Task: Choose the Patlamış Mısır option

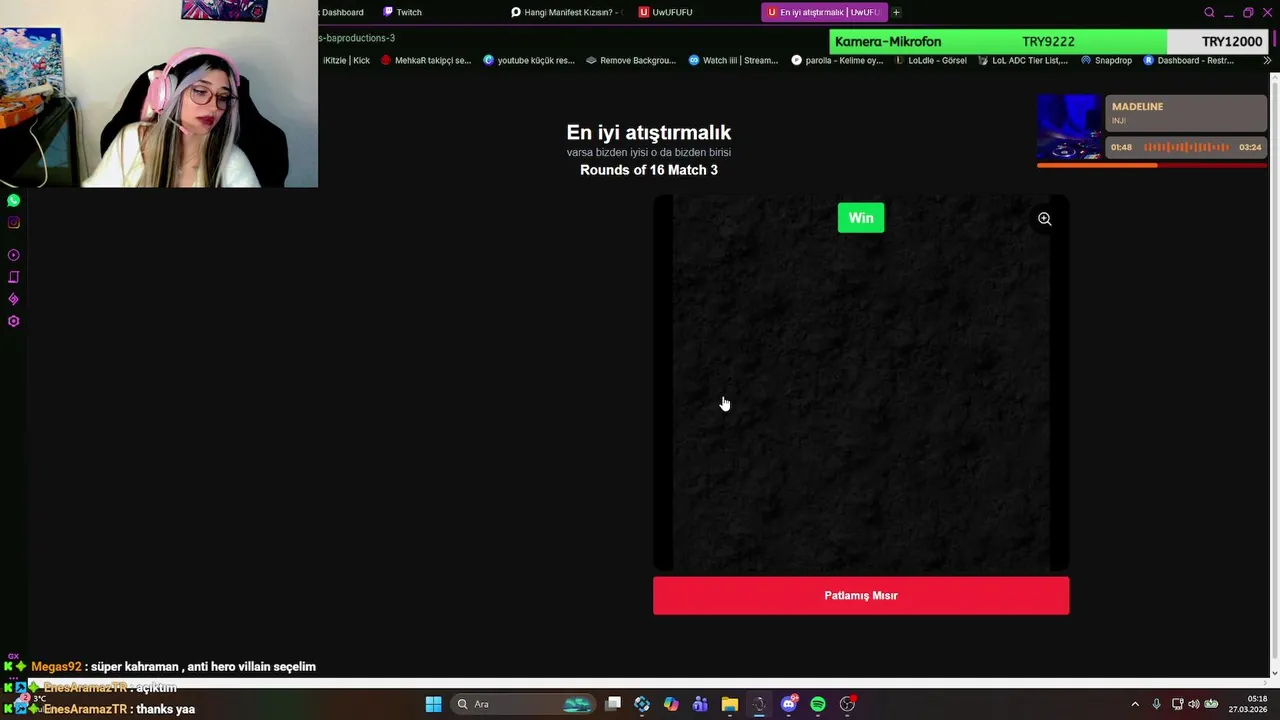Action: [x=861, y=596]
